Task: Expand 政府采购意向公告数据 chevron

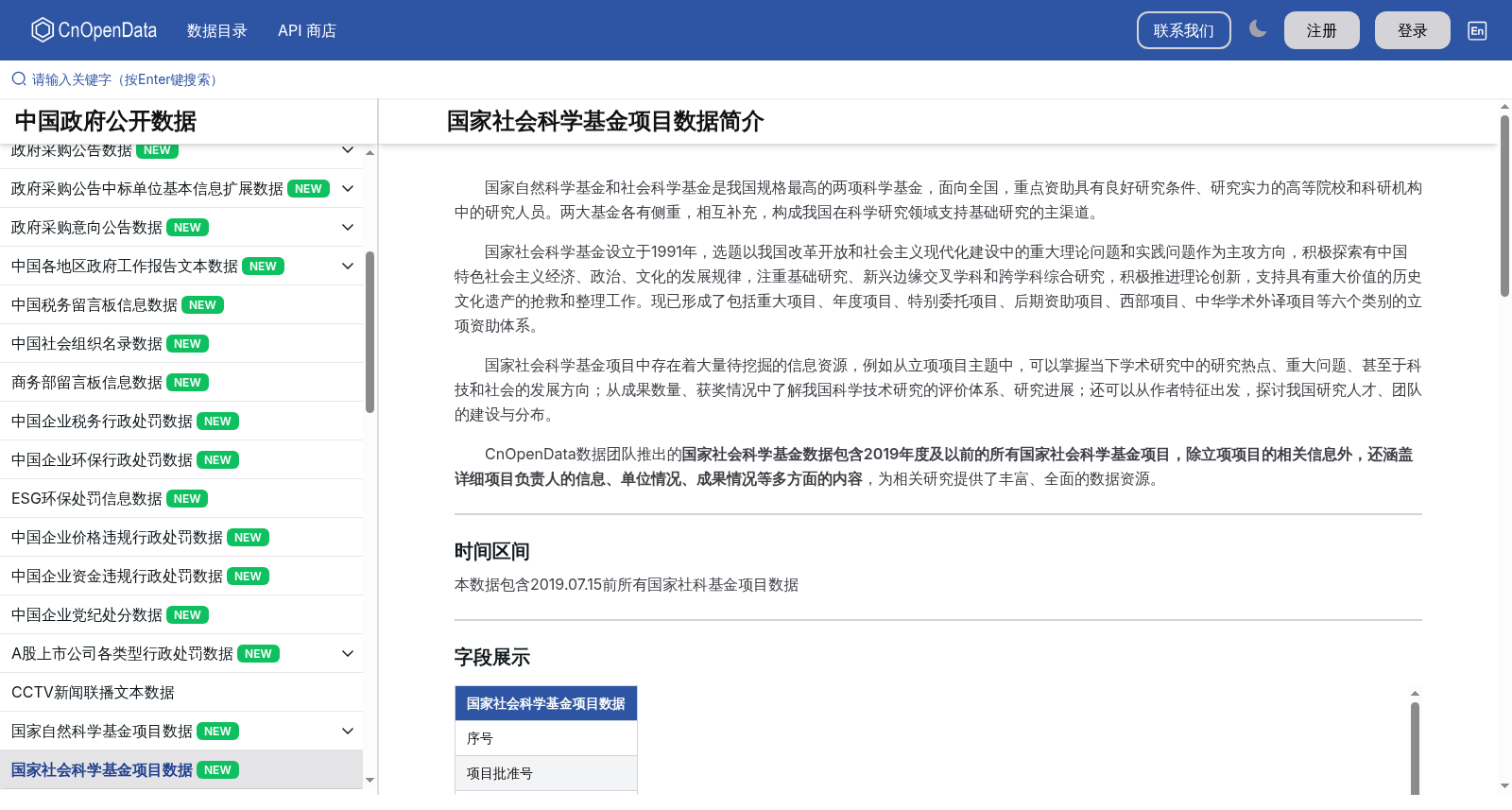Action: 348,227
